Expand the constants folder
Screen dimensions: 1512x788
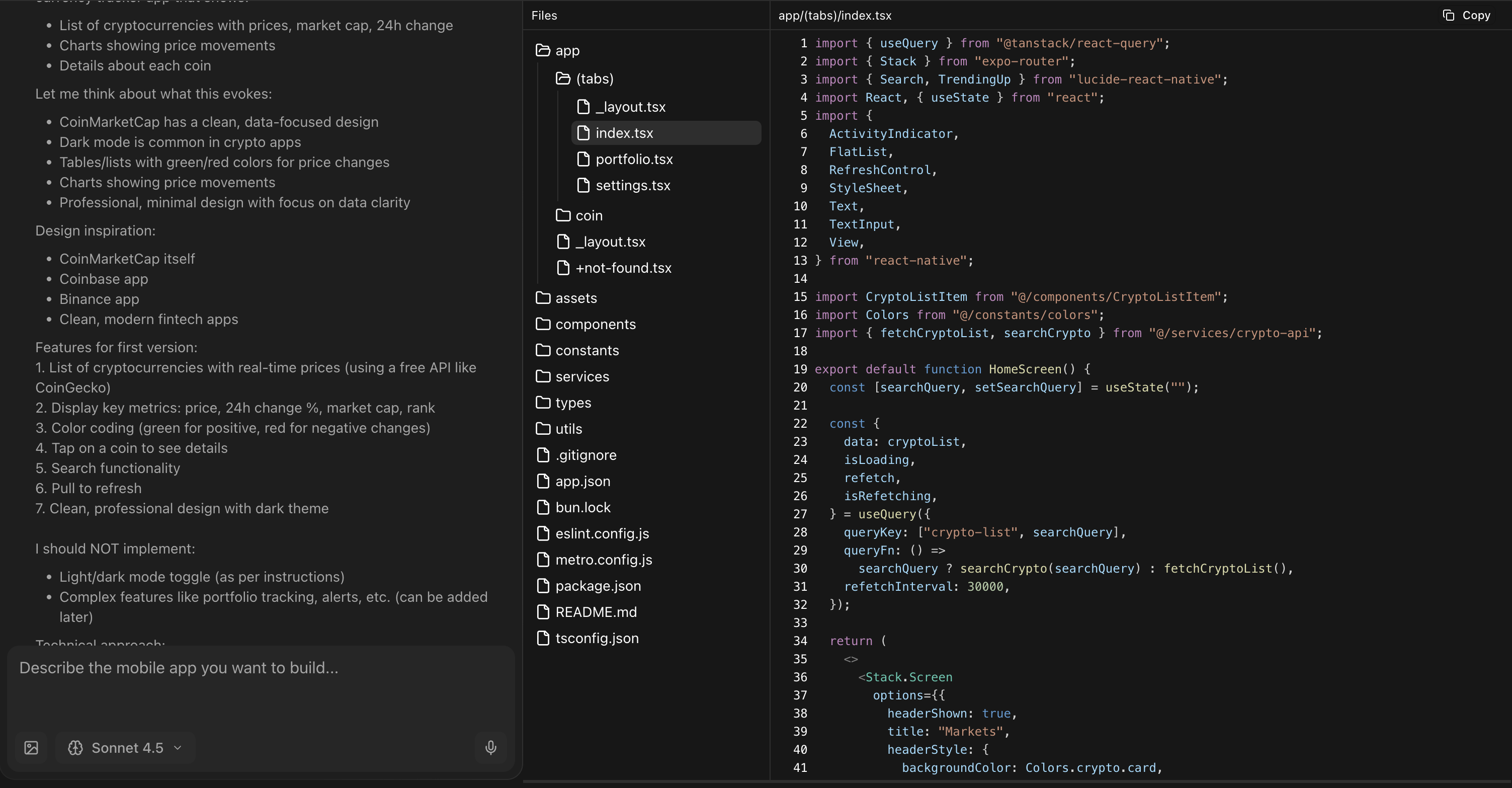pos(586,351)
